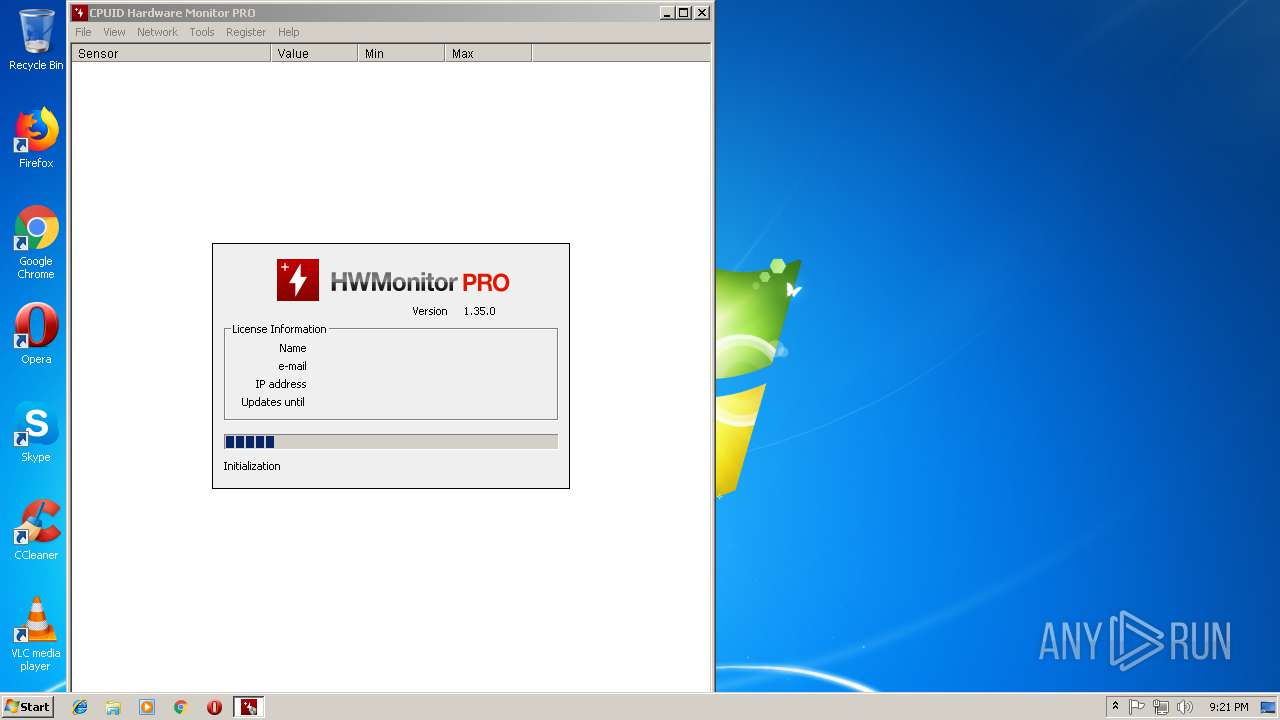Open the Help menu
The width and height of the screenshot is (1280, 720).
point(289,32)
